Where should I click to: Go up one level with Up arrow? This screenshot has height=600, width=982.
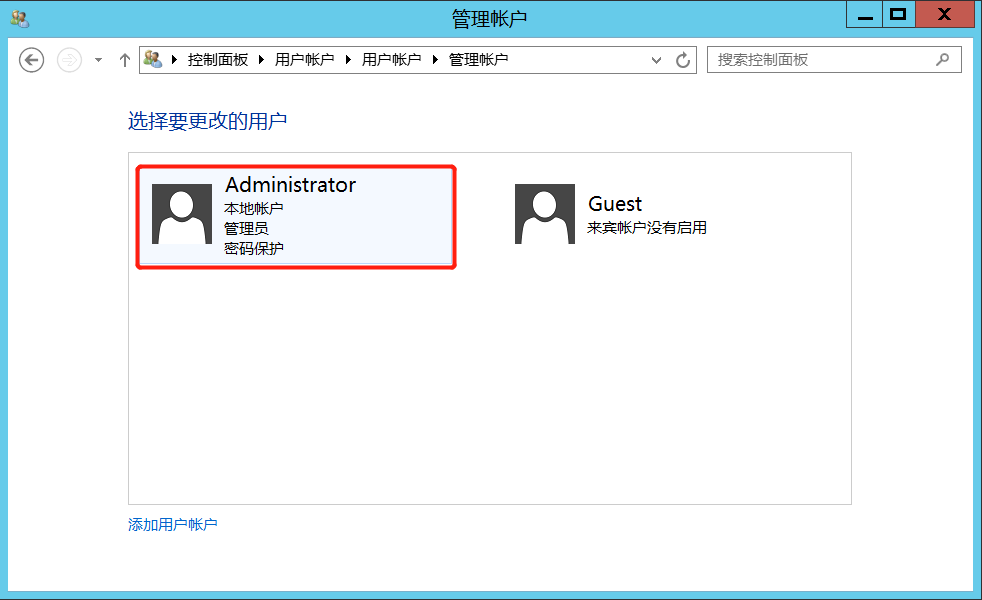point(125,60)
